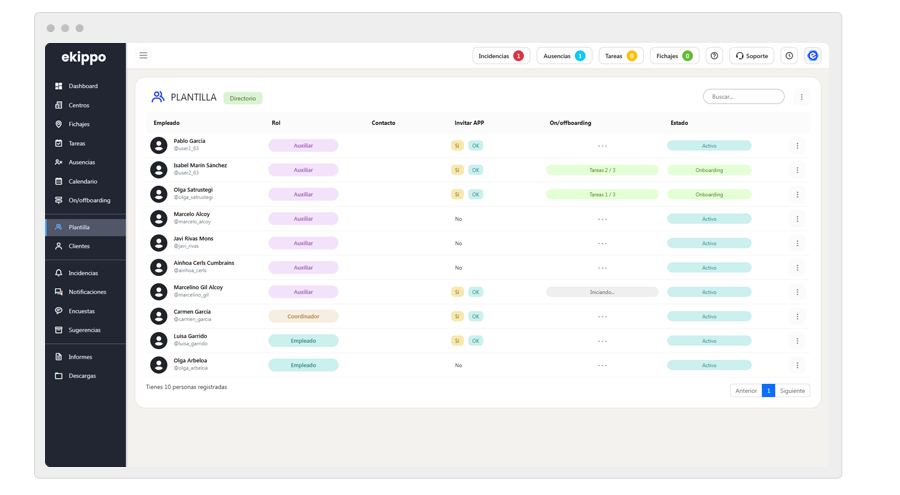Click the help question mark icon
Screen dimensions: 900x495
coord(714,56)
